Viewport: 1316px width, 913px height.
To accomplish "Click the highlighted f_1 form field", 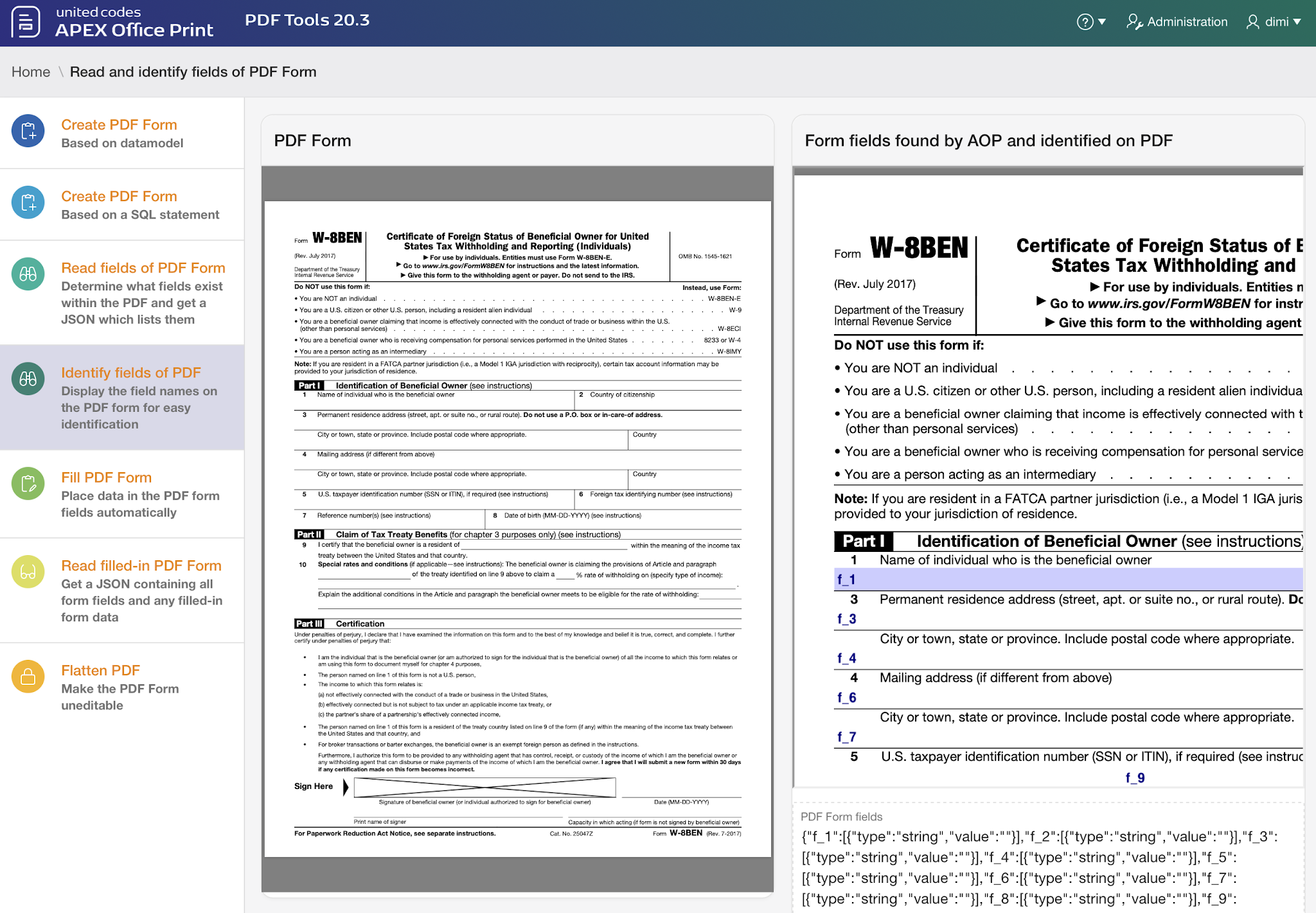I will [x=1067, y=580].
